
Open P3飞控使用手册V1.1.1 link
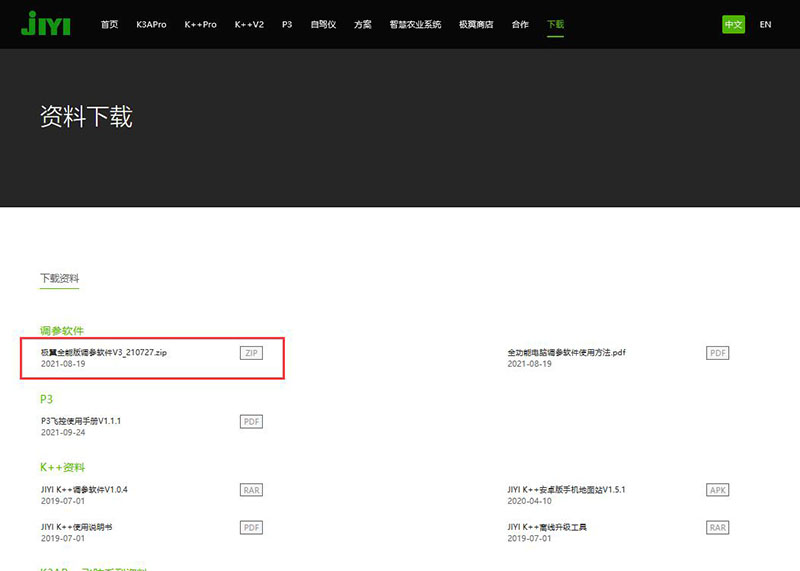coord(81,421)
